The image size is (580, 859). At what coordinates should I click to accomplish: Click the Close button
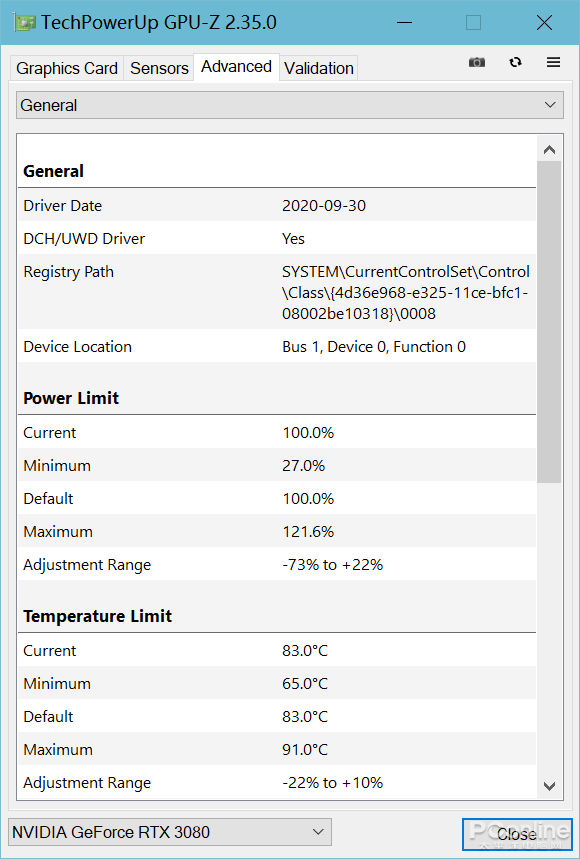pyautogui.click(x=516, y=834)
